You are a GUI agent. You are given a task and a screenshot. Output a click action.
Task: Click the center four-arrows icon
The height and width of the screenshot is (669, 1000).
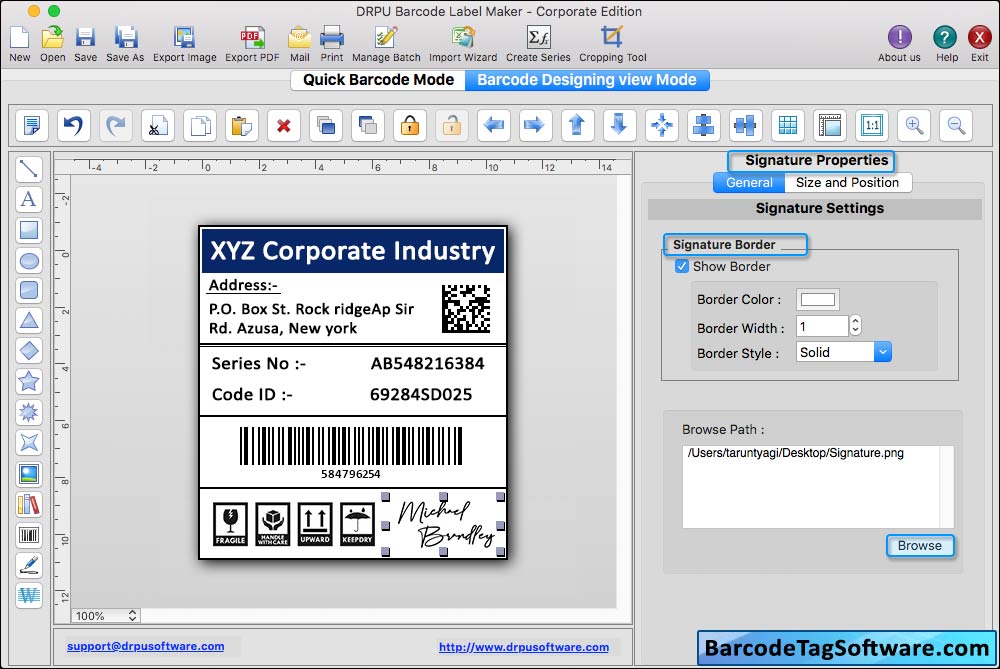[x=661, y=125]
